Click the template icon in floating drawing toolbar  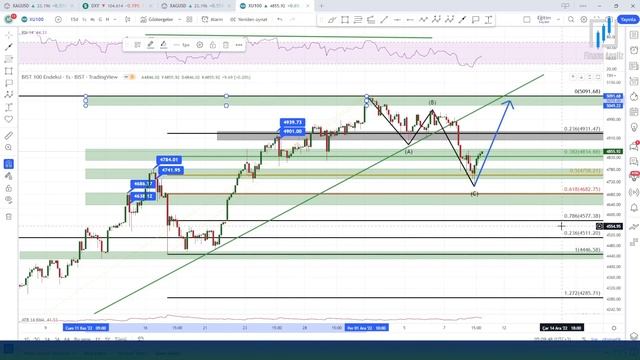pyautogui.click(x=138, y=45)
